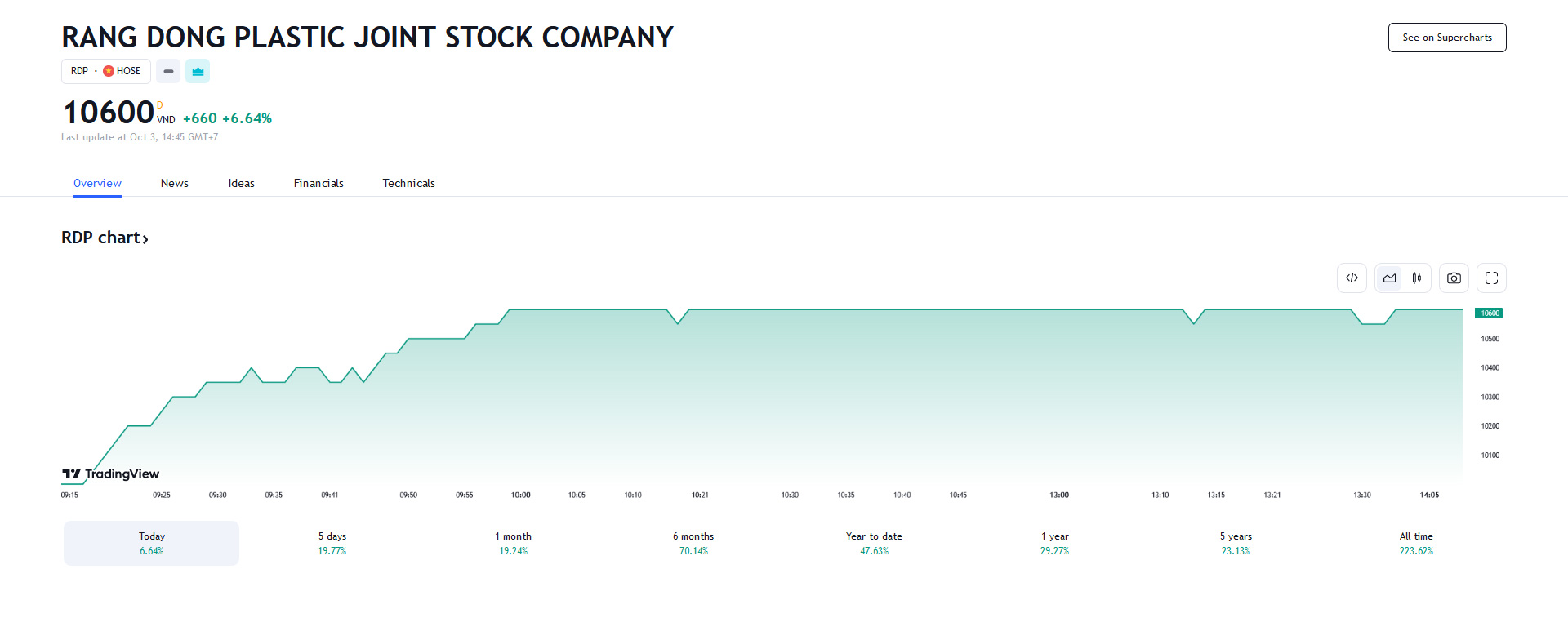
Task: Select the grey status badge next to RDP ticker
Action: [167, 71]
